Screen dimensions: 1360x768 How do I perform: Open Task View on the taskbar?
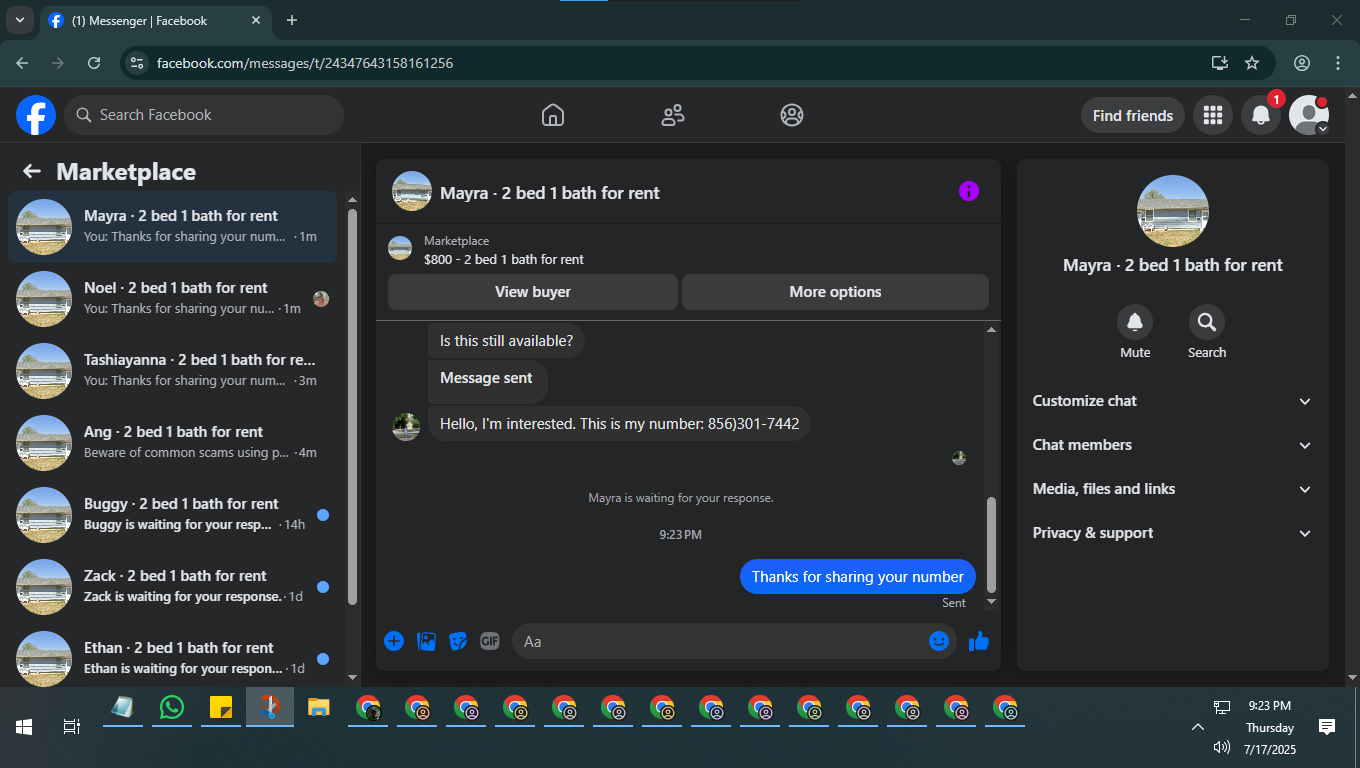tap(72, 727)
